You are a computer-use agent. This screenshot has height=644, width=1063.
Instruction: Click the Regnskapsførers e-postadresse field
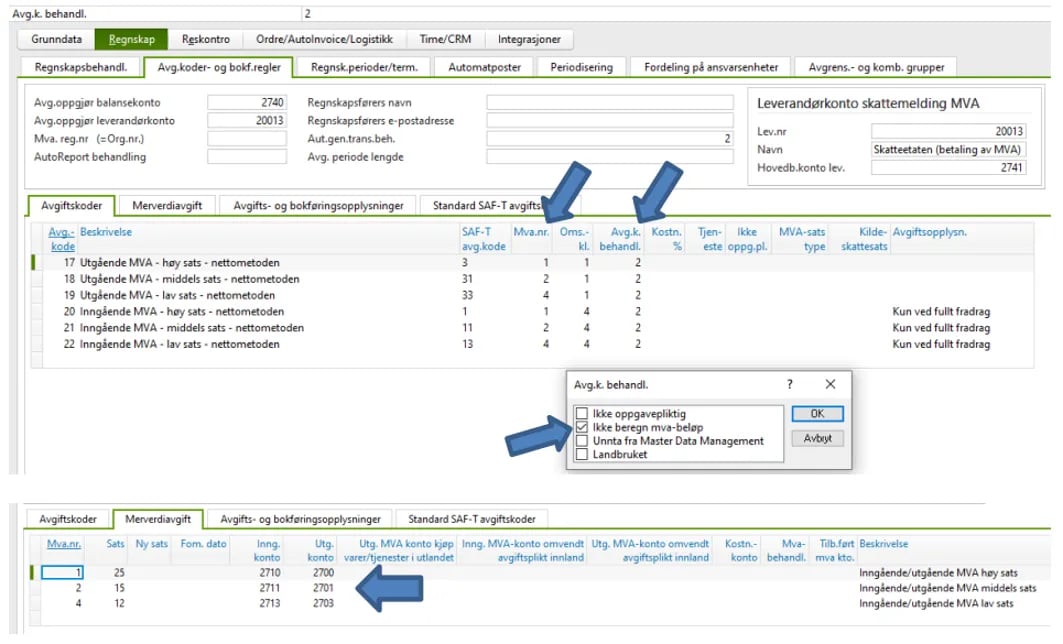[609, 121]
